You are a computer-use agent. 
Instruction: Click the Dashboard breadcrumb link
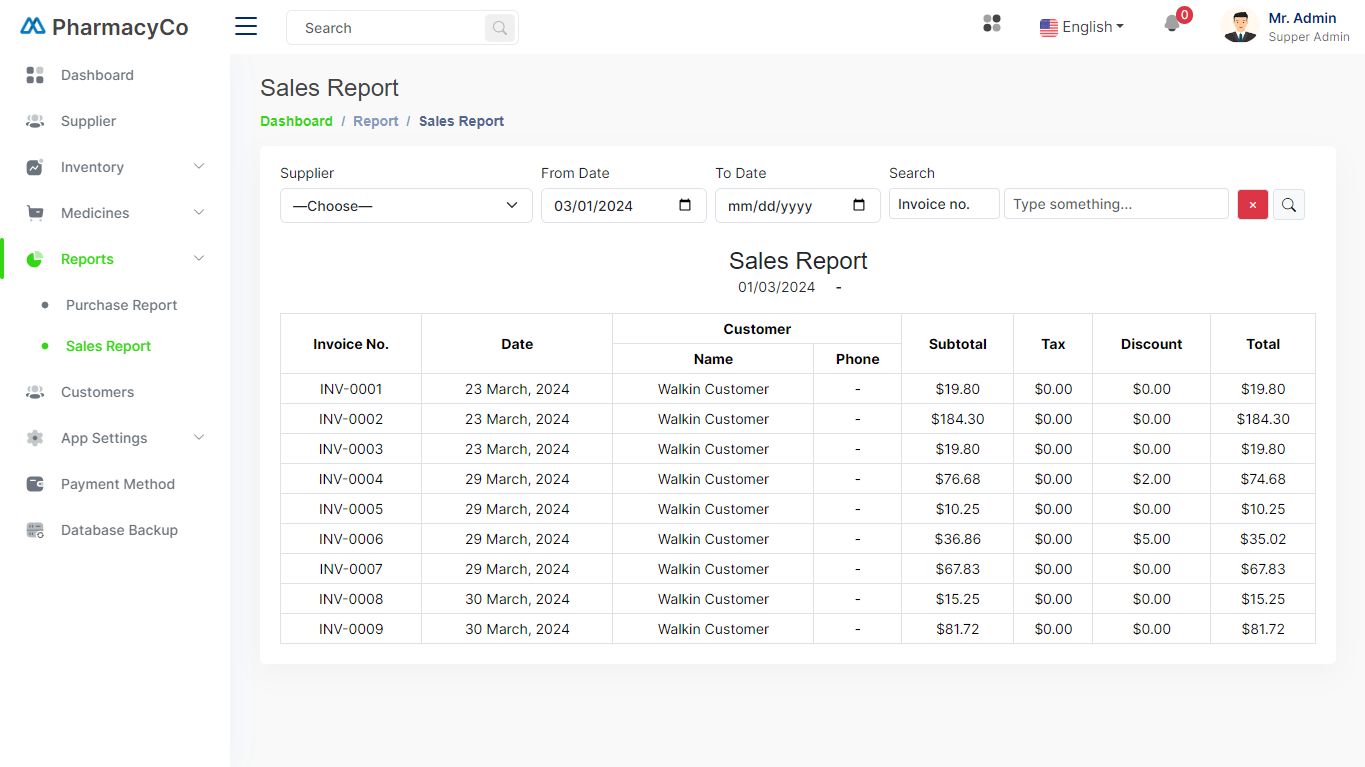coord(296,121)
